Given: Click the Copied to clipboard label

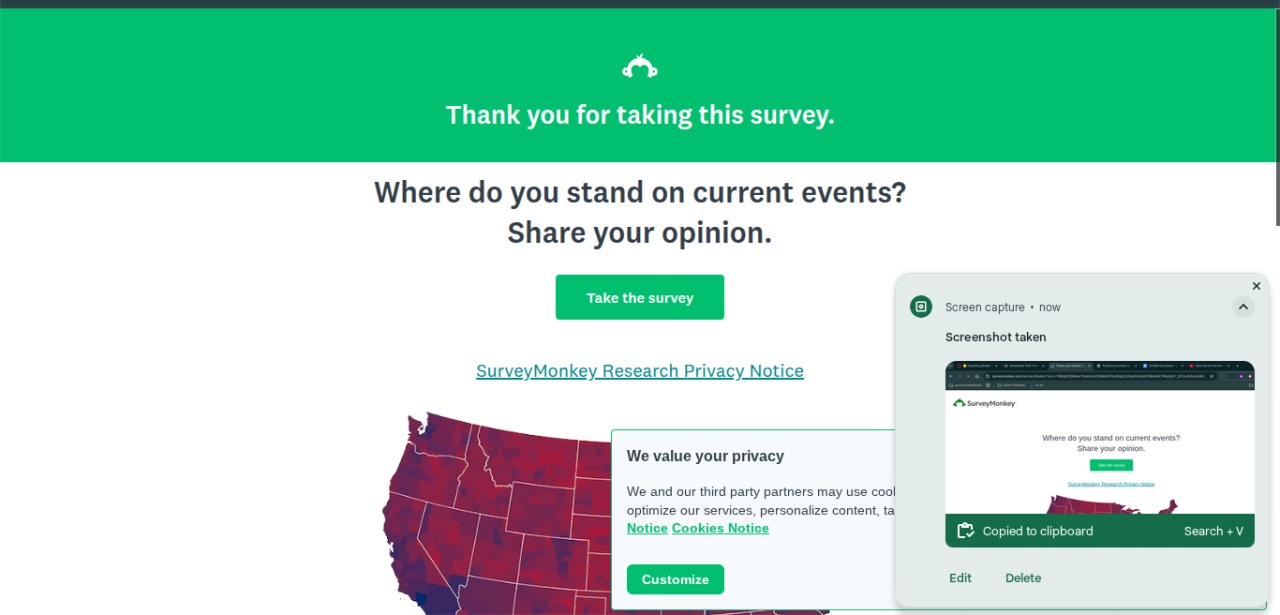Looking at the screenshot, I should [x=1037, y=531].
